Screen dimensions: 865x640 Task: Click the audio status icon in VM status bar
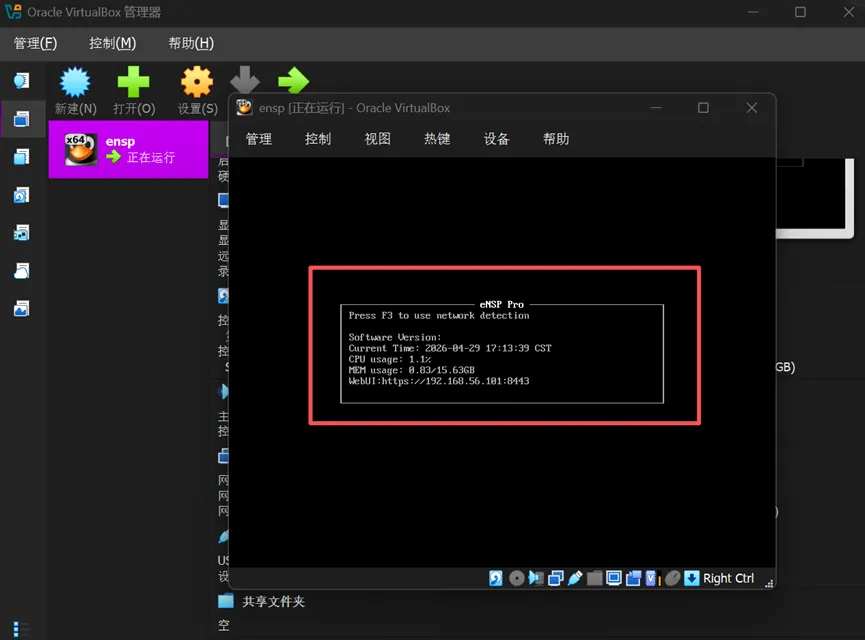click(x=536, y=578)
